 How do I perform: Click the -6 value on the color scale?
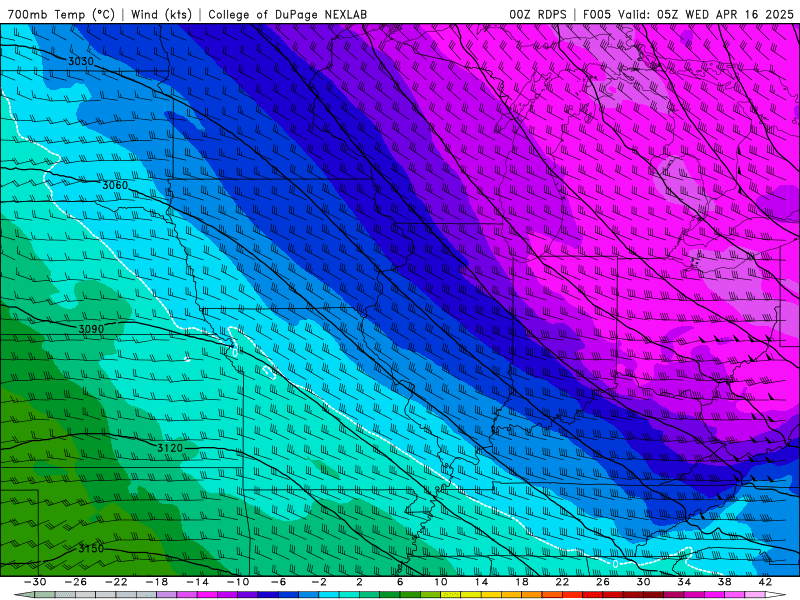coord(279,582)
